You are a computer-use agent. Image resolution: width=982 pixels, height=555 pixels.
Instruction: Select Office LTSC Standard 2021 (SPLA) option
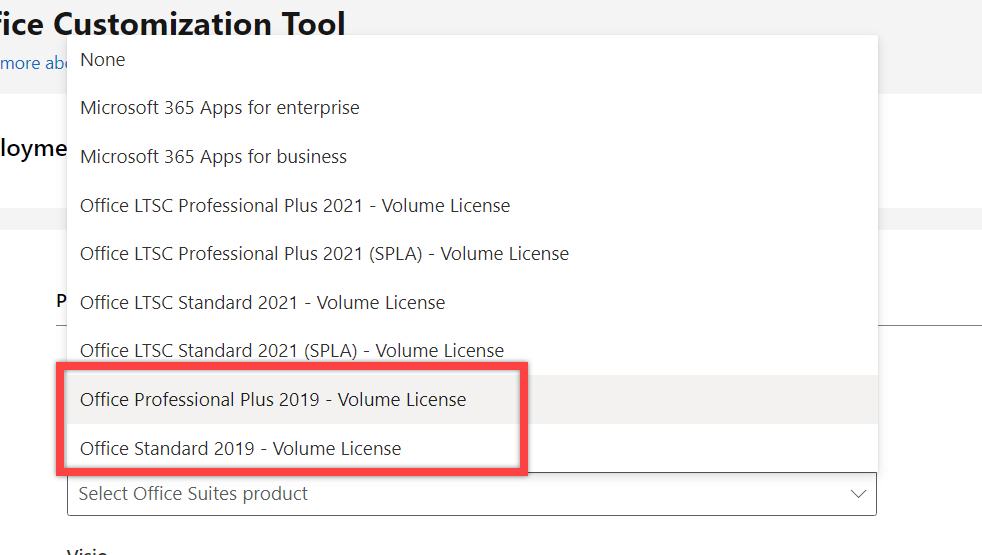(472, 351)
